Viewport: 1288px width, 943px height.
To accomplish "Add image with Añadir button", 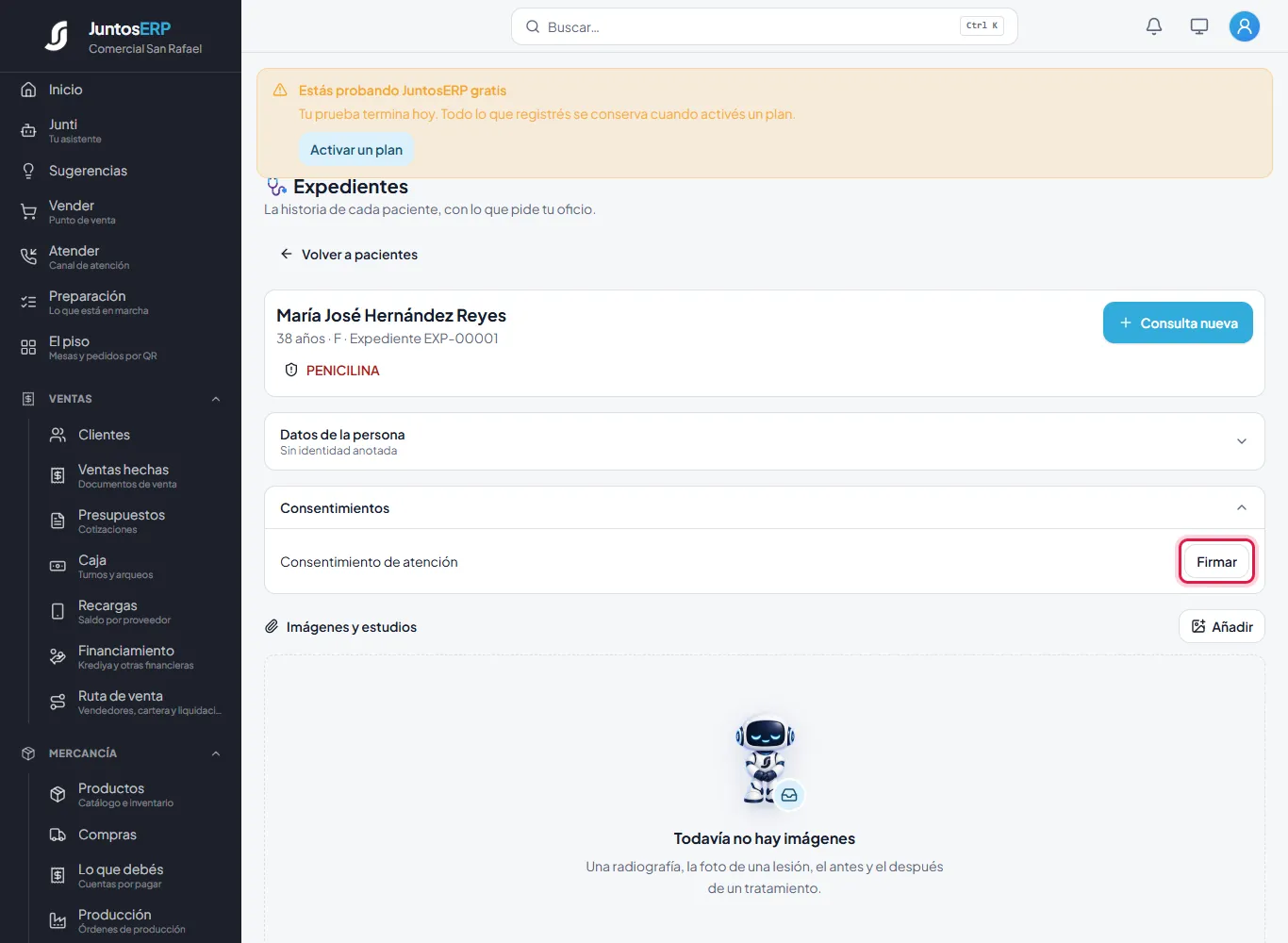I will [x=1222, y=627].
